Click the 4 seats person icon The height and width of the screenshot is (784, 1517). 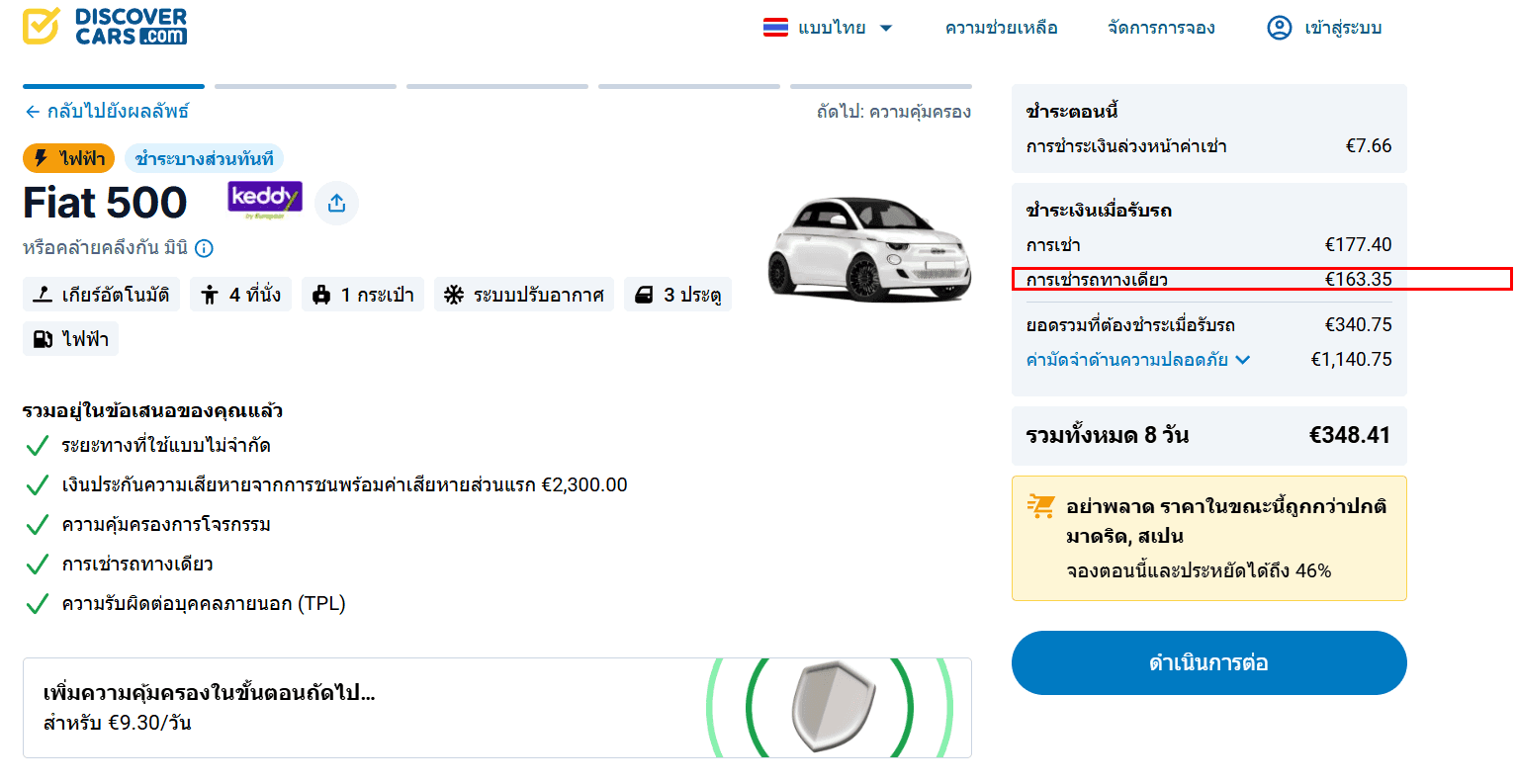210,295
